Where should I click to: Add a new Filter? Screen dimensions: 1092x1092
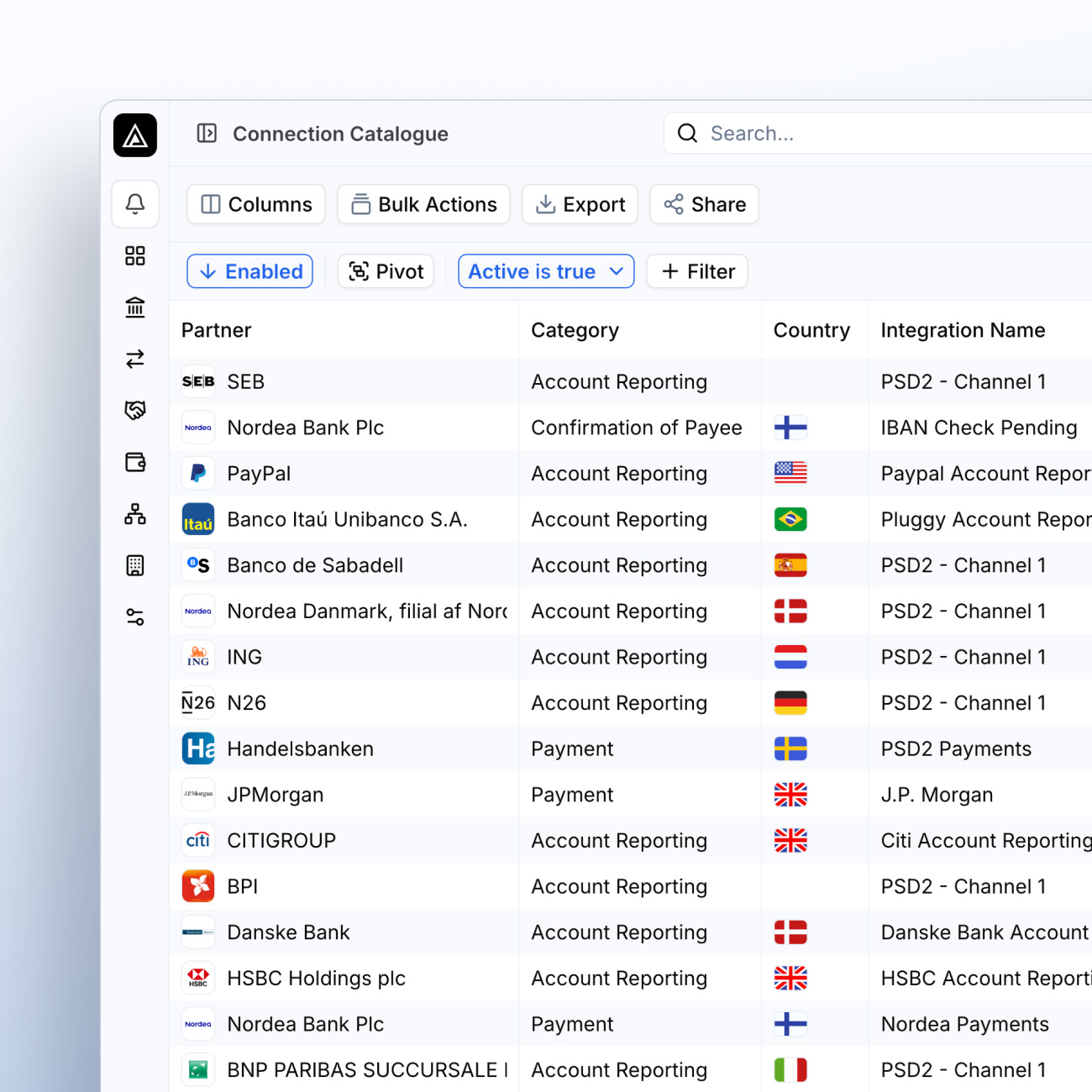point(697,271)
